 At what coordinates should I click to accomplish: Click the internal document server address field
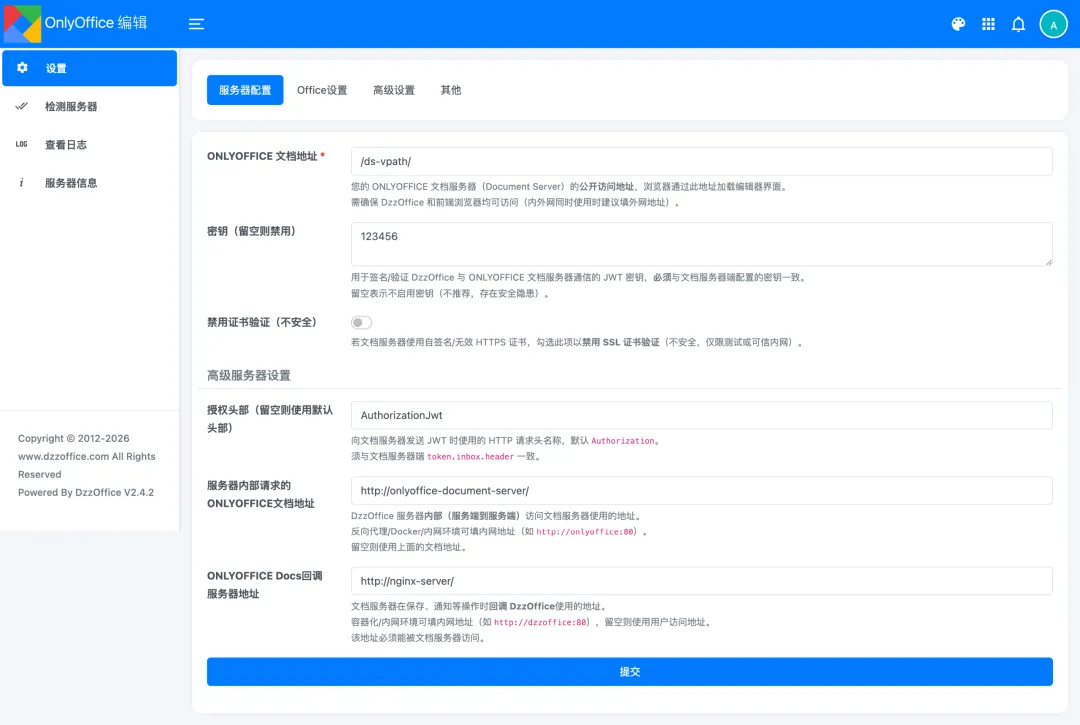coord(701,490)
